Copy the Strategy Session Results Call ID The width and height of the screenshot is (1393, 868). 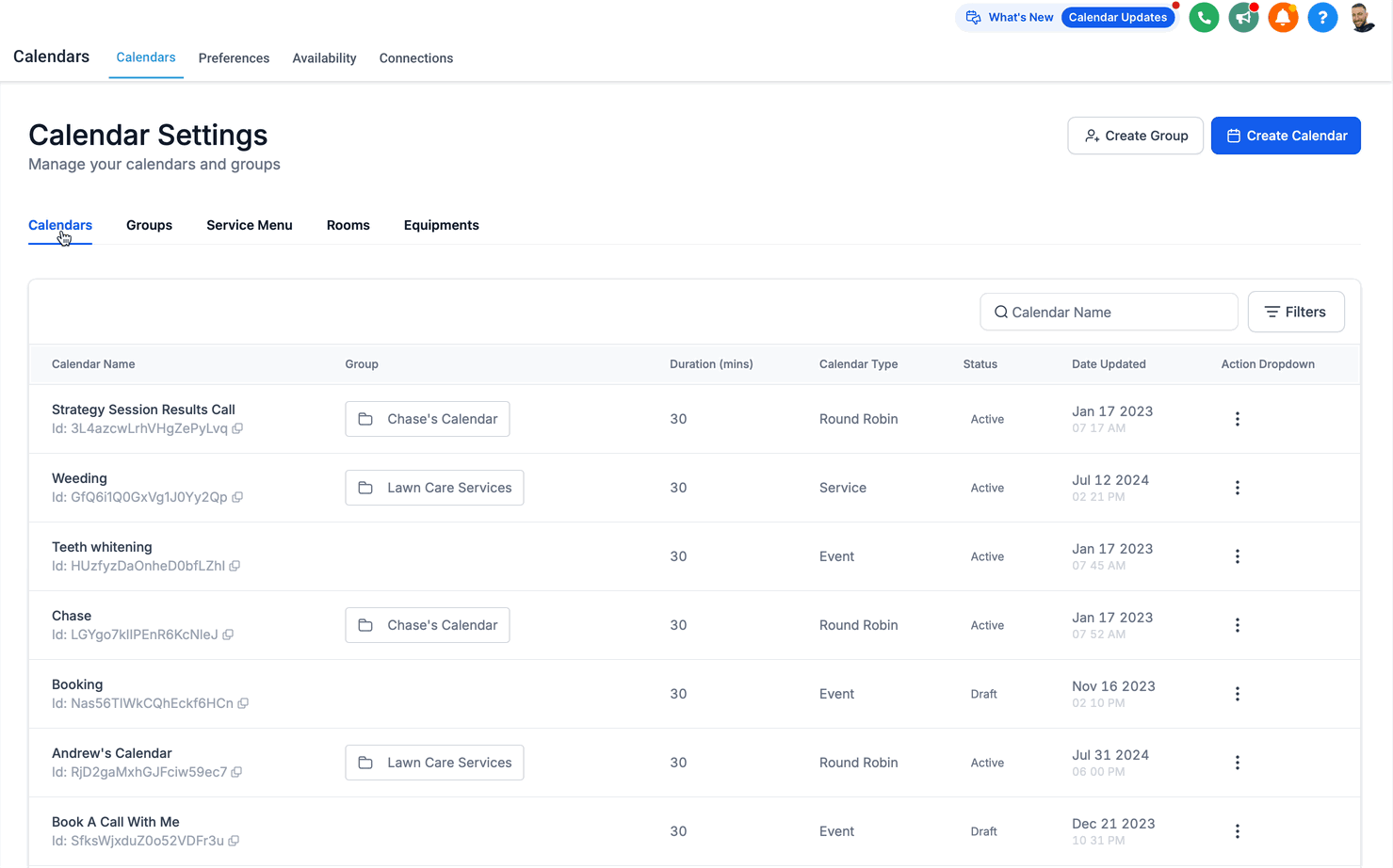pyautogui.click(x=237, y=428)
